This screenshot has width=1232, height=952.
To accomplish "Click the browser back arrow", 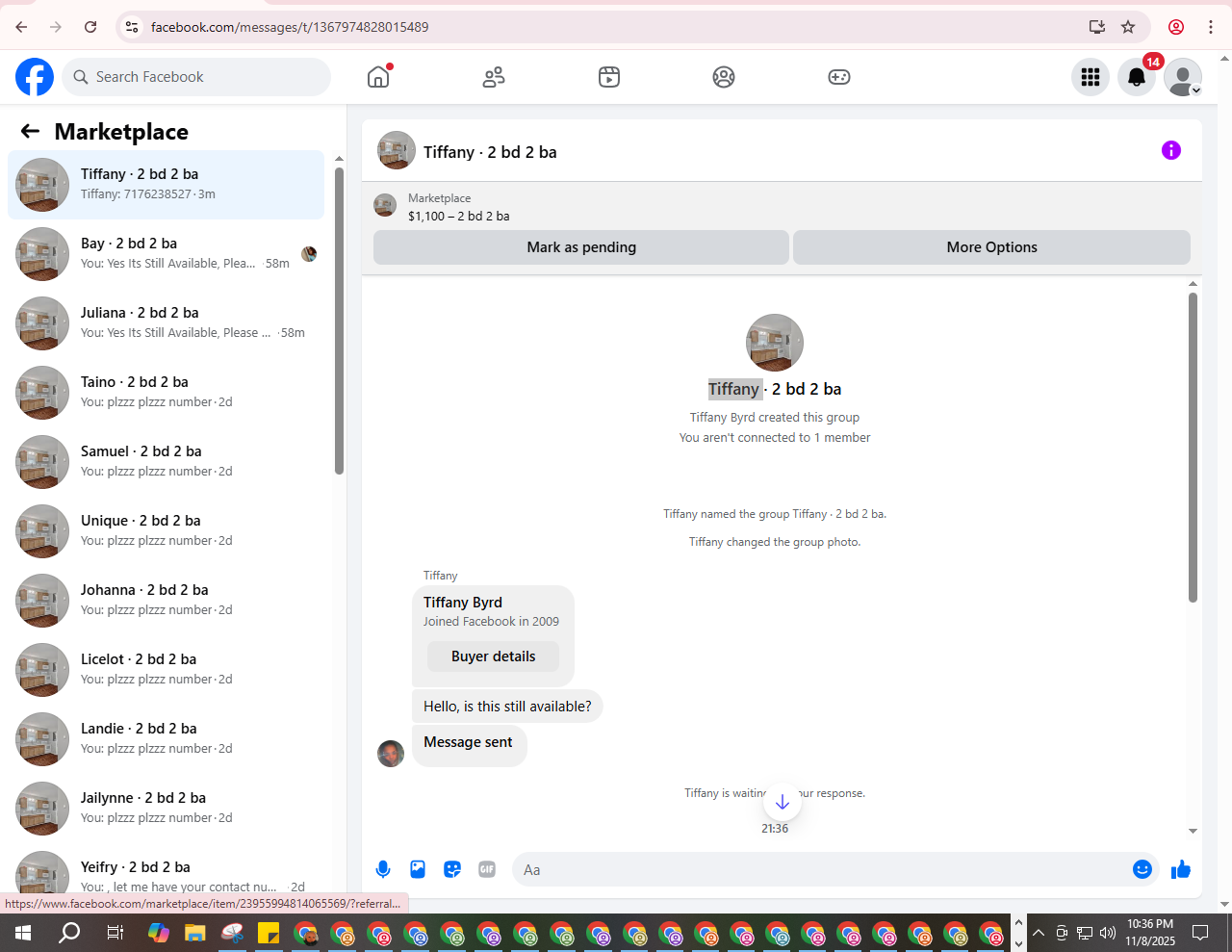I will (21, 27).
